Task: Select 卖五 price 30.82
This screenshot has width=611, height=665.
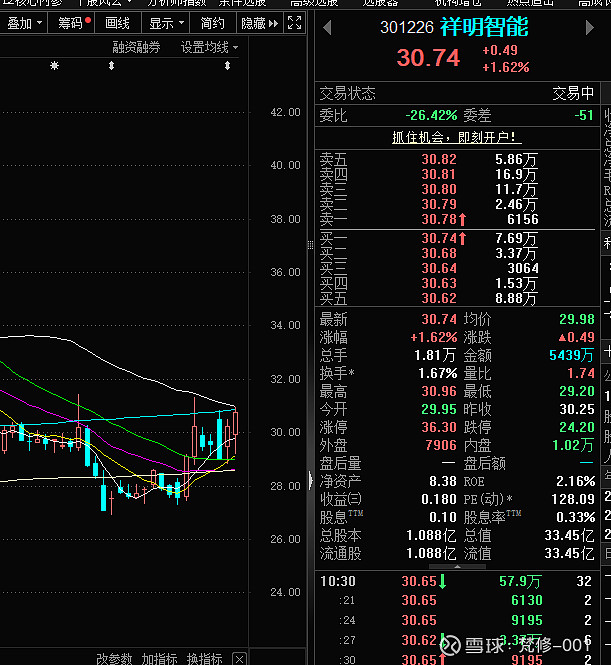Action: [x=439, y=159]
